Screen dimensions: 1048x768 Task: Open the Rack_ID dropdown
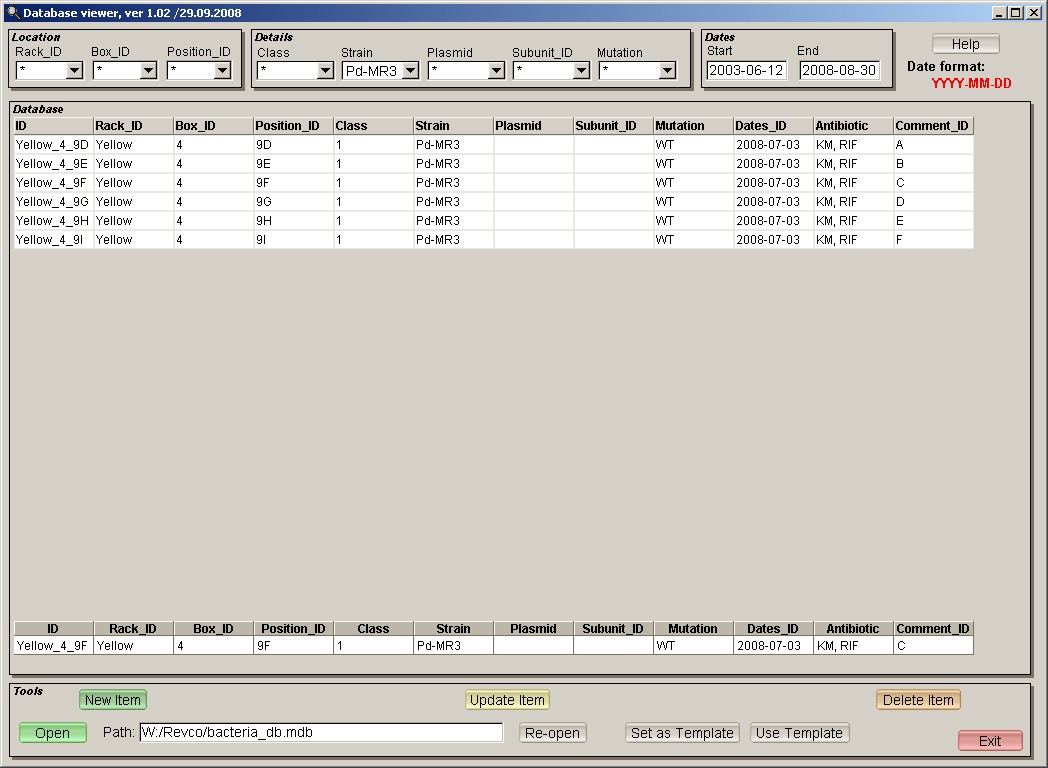(74, 70)
